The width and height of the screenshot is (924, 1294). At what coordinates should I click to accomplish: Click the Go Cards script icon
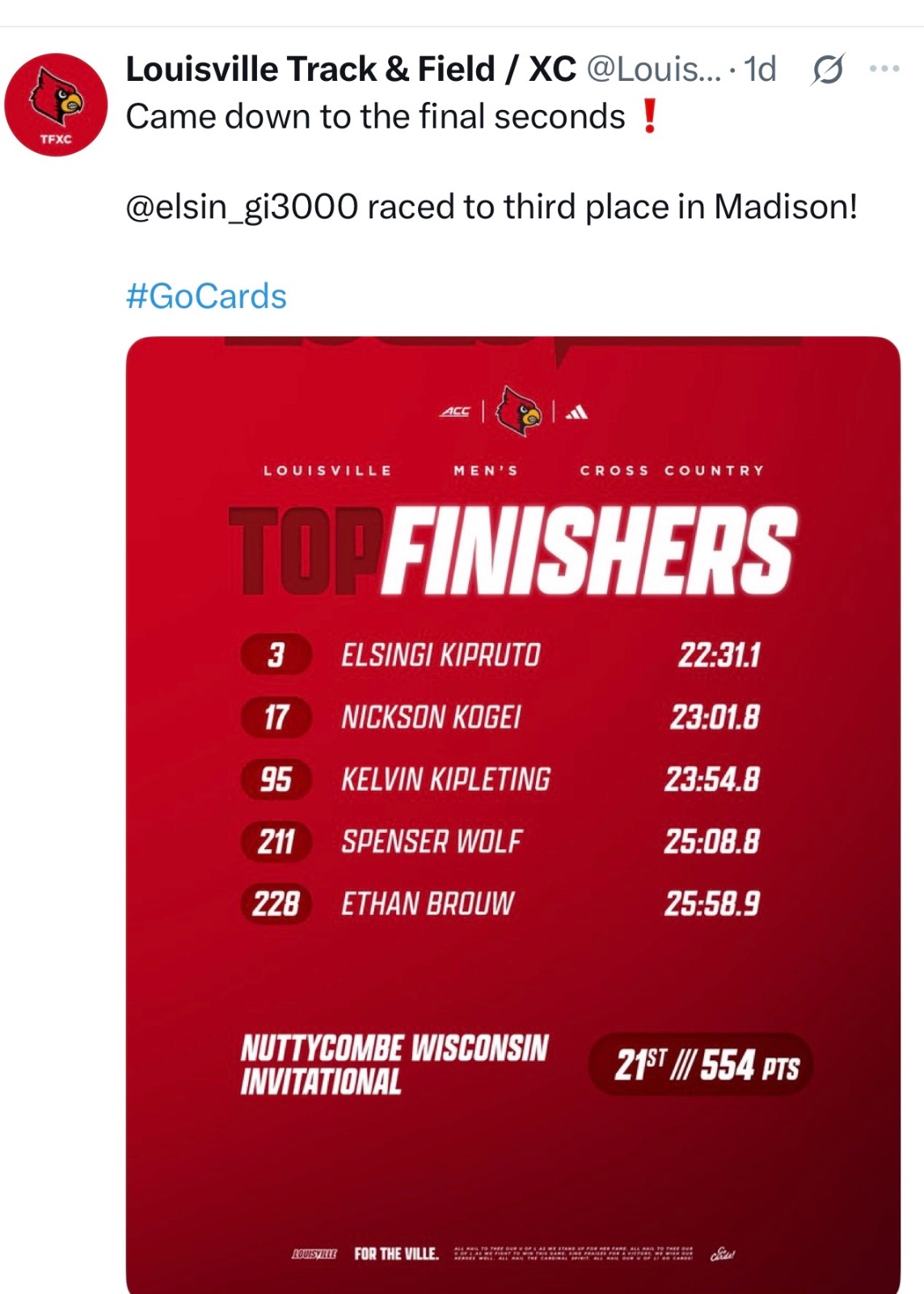pos(722,1254)
